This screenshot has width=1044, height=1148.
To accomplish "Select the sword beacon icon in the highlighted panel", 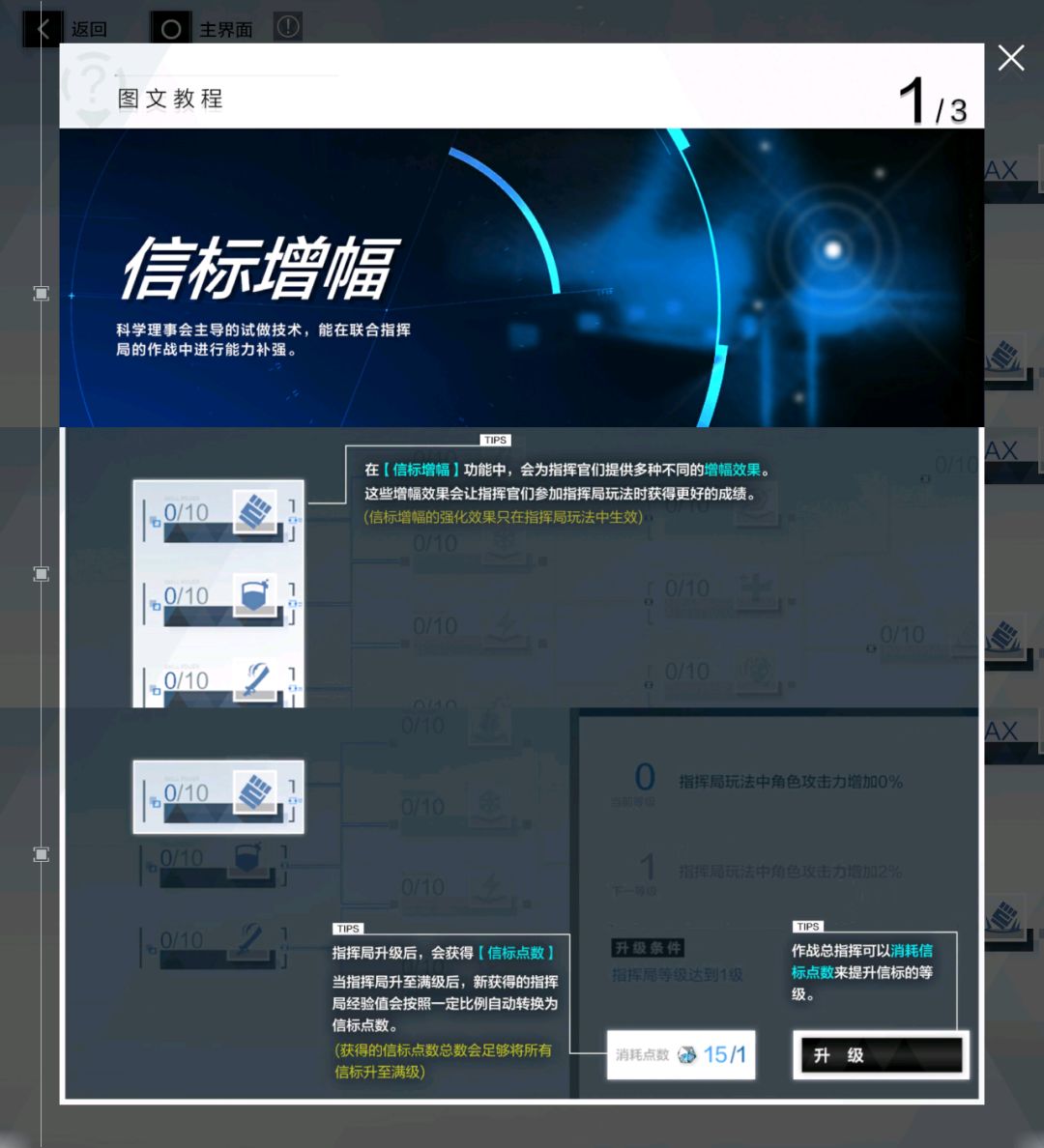I will coord(255,679).
